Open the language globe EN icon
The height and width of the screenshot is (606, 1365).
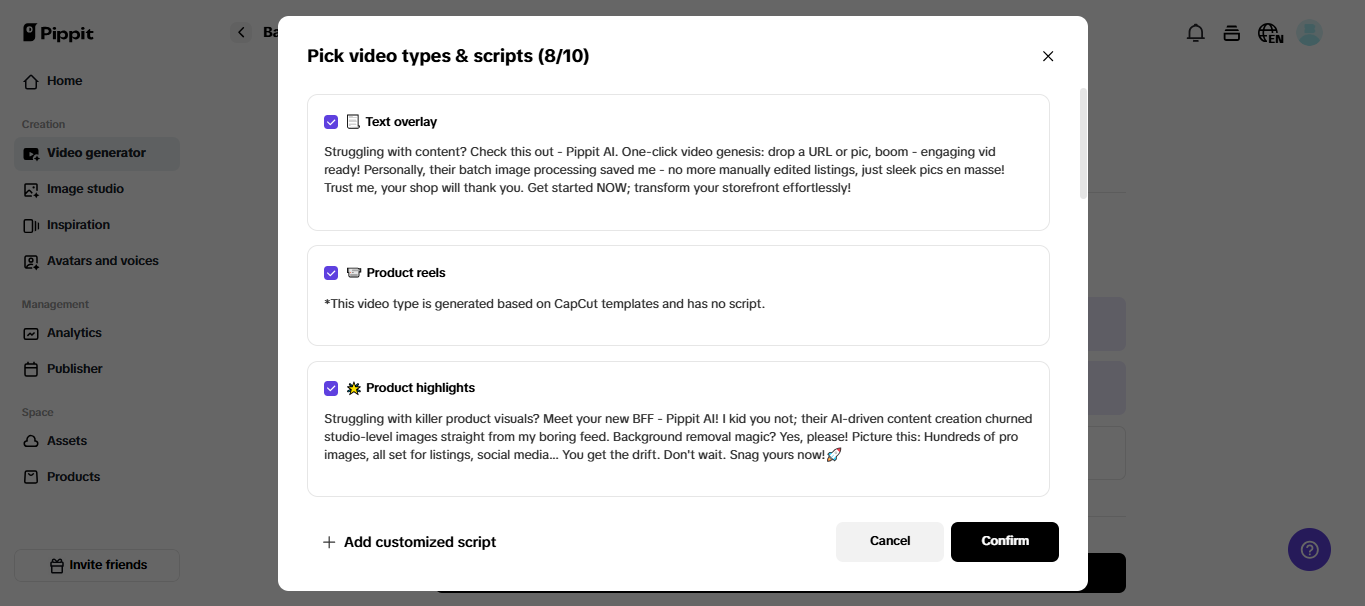[1270, 34]
